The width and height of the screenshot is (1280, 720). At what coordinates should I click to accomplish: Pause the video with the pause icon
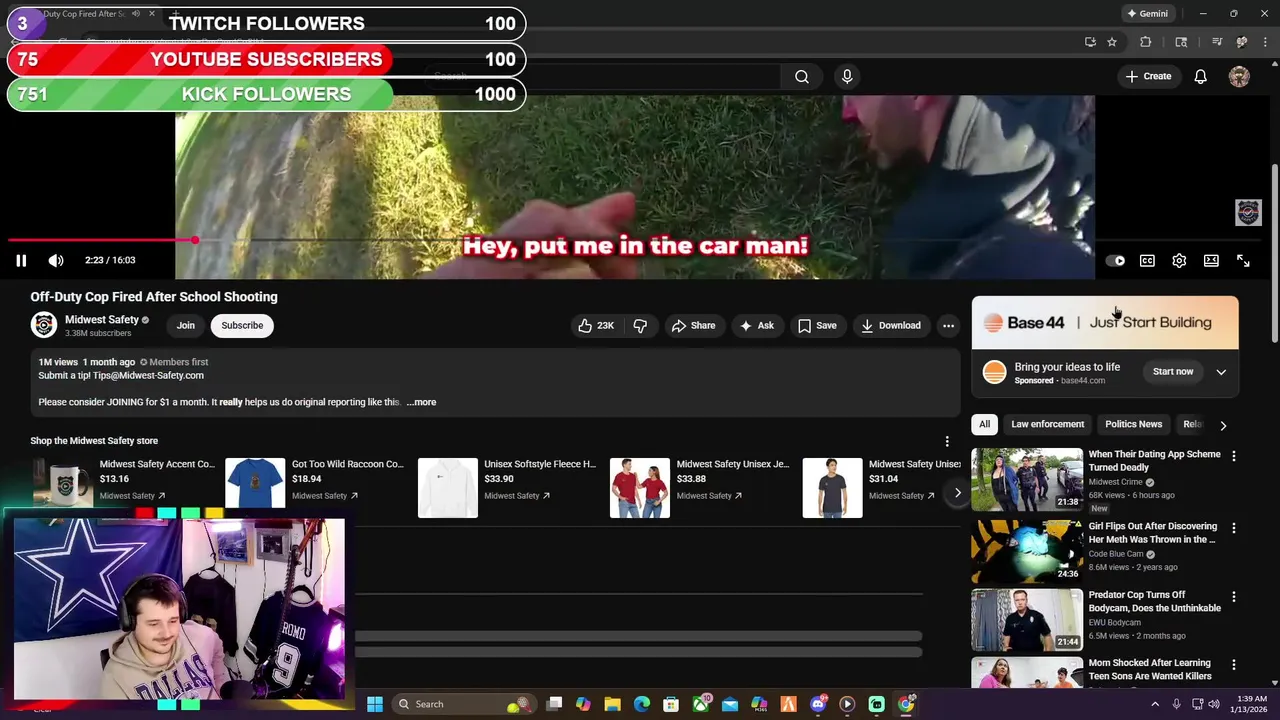[x=21, y=260]
